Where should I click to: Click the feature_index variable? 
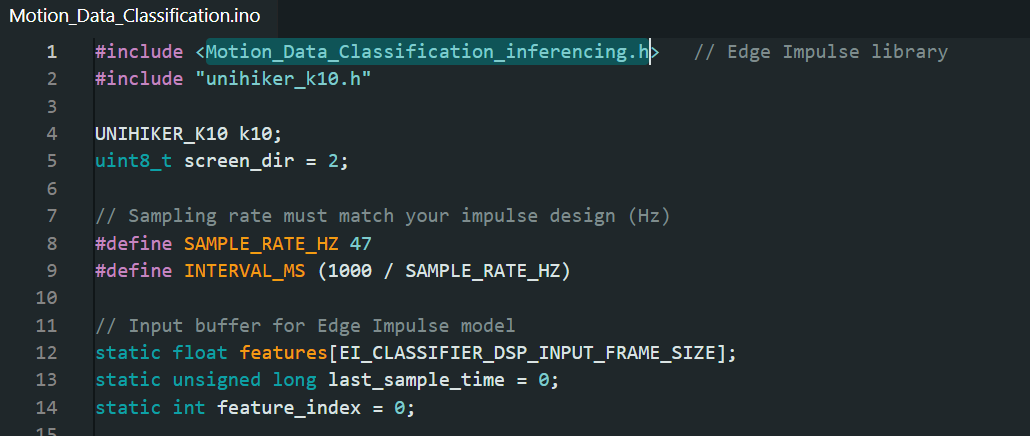click(289, 408)
